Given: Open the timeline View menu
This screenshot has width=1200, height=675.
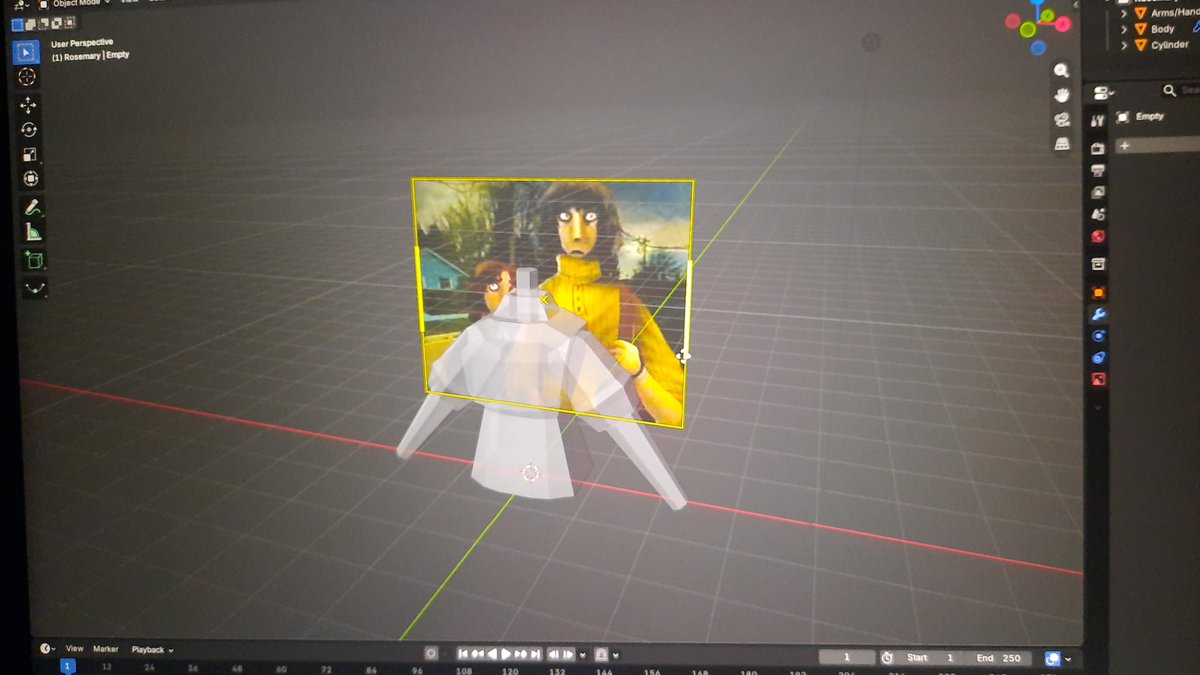Looking at the screenshot, I should click(x=75, y=649).
